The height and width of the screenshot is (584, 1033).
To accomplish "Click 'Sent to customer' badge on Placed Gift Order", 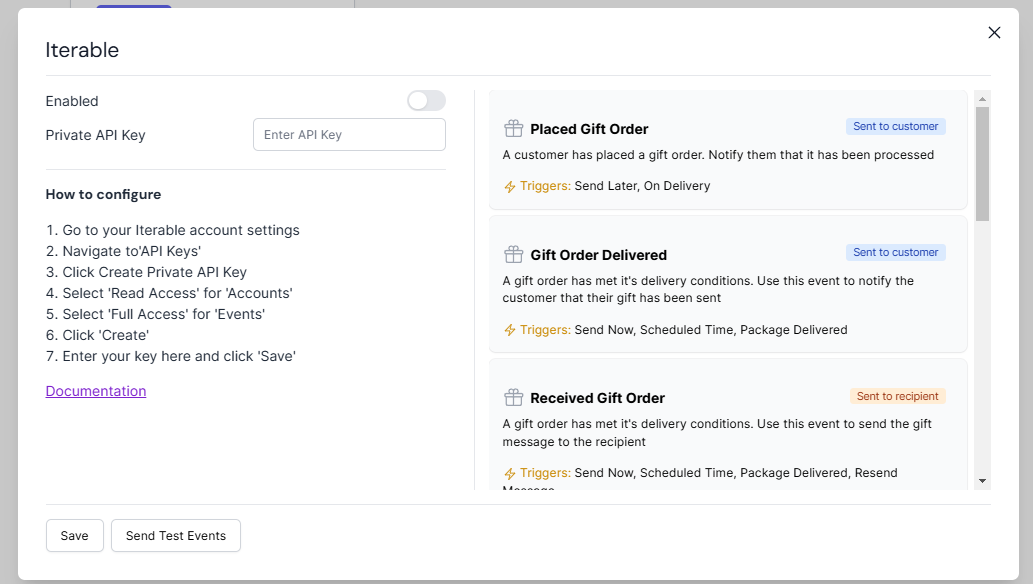I will [x=895, y=127].
